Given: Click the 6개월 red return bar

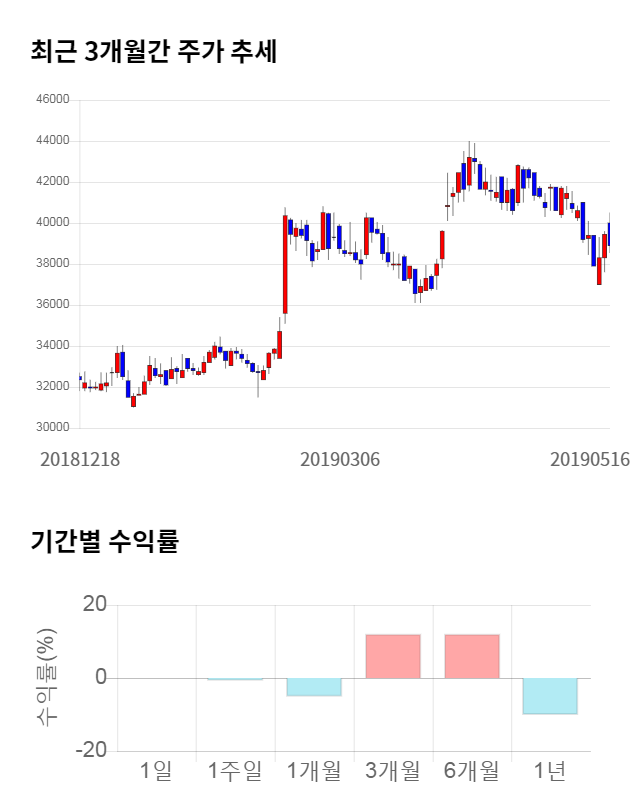Looking at the screenshot, I should 471,656.
